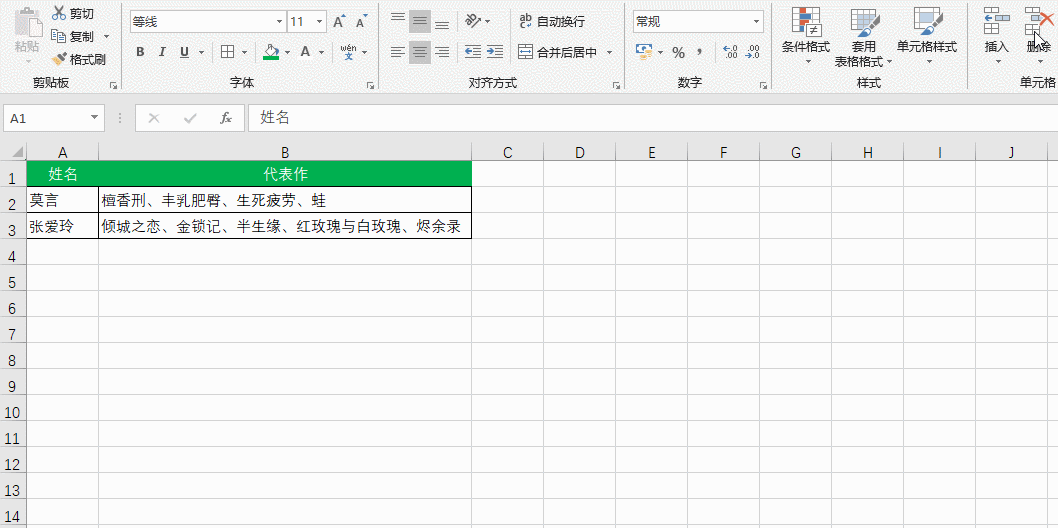Open Conditional Formatting (条件格式)
The width and height of the screenshot is (1058, 528).
point(806,35)
